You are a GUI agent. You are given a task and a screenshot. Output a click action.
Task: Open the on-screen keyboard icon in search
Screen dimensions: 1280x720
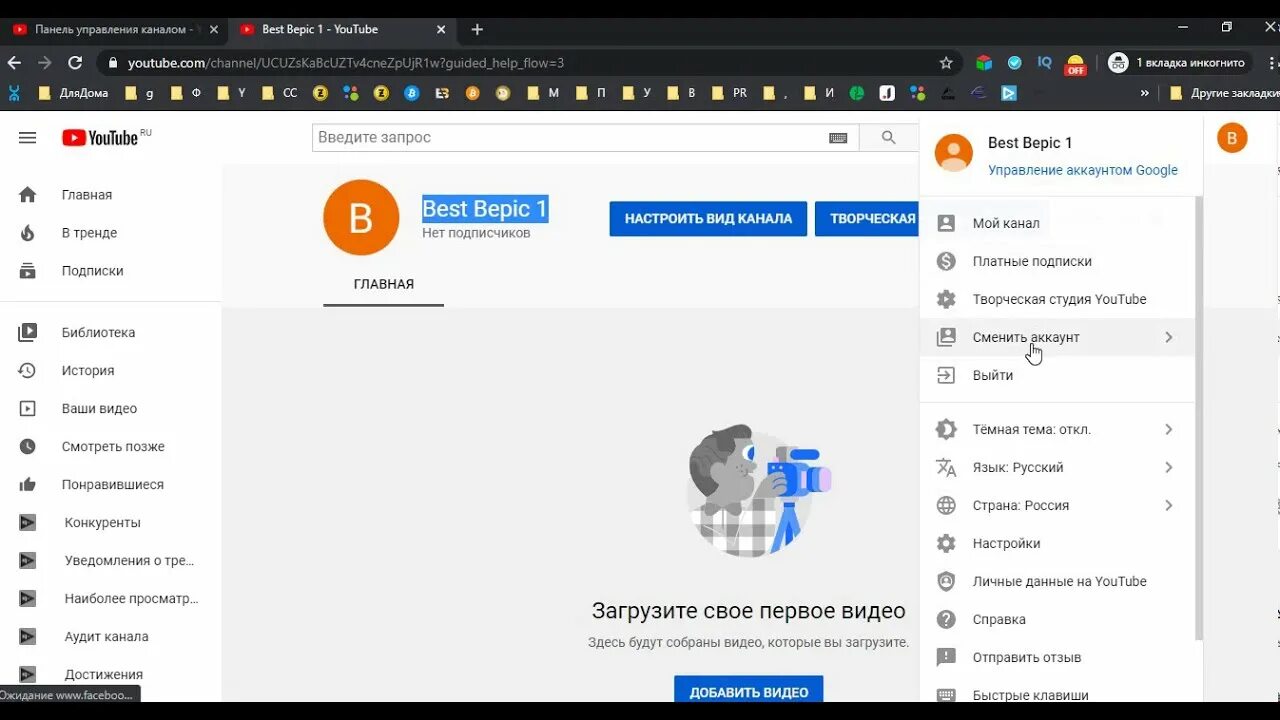point(838,138)
